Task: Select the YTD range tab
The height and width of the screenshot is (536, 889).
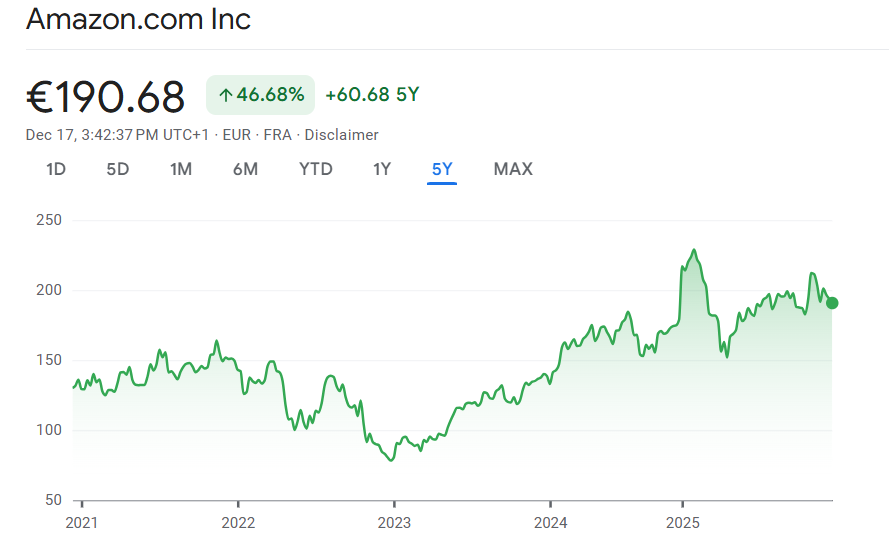Action: click(316, 169)
